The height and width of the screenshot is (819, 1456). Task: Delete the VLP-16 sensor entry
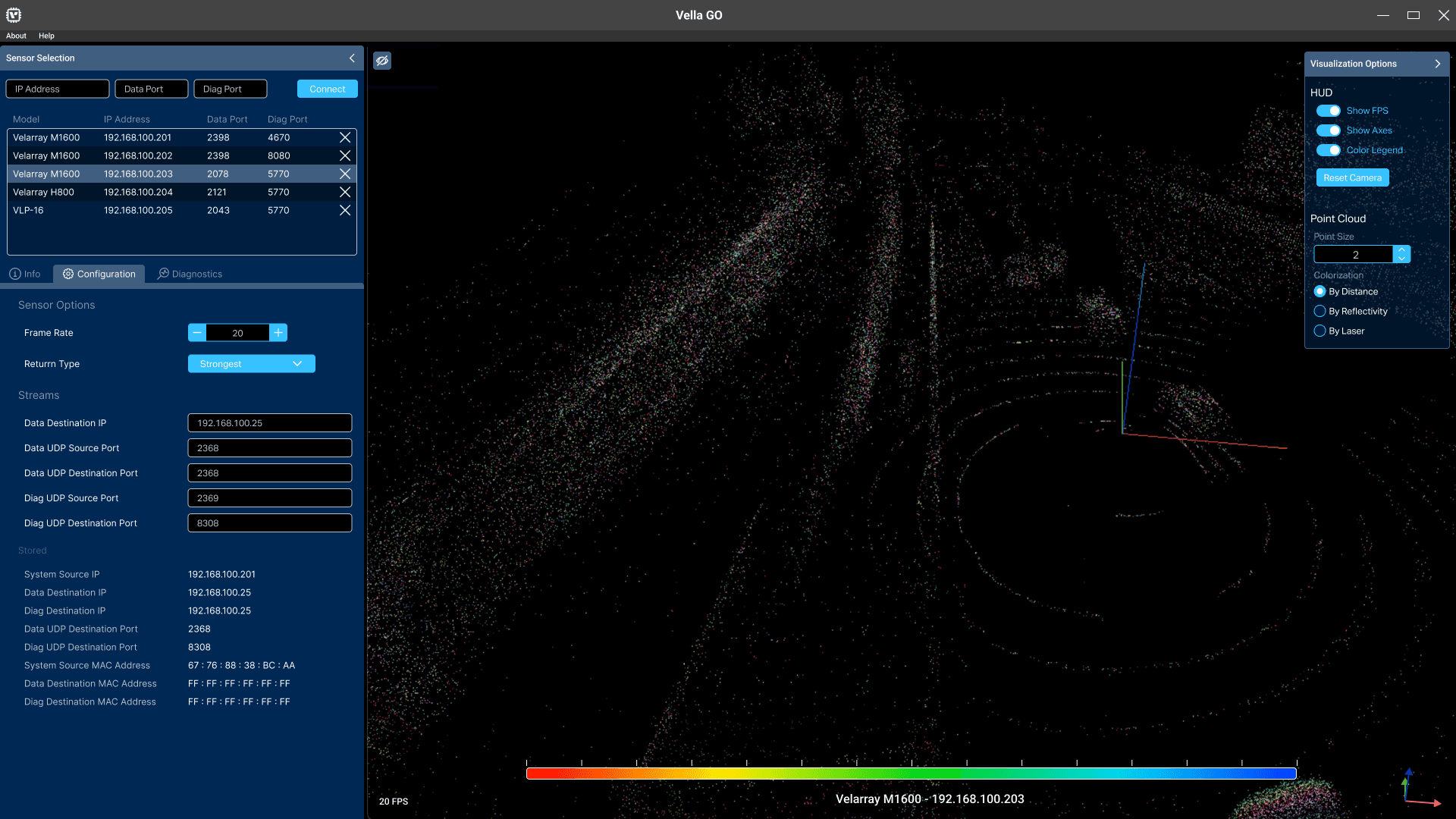345,210
